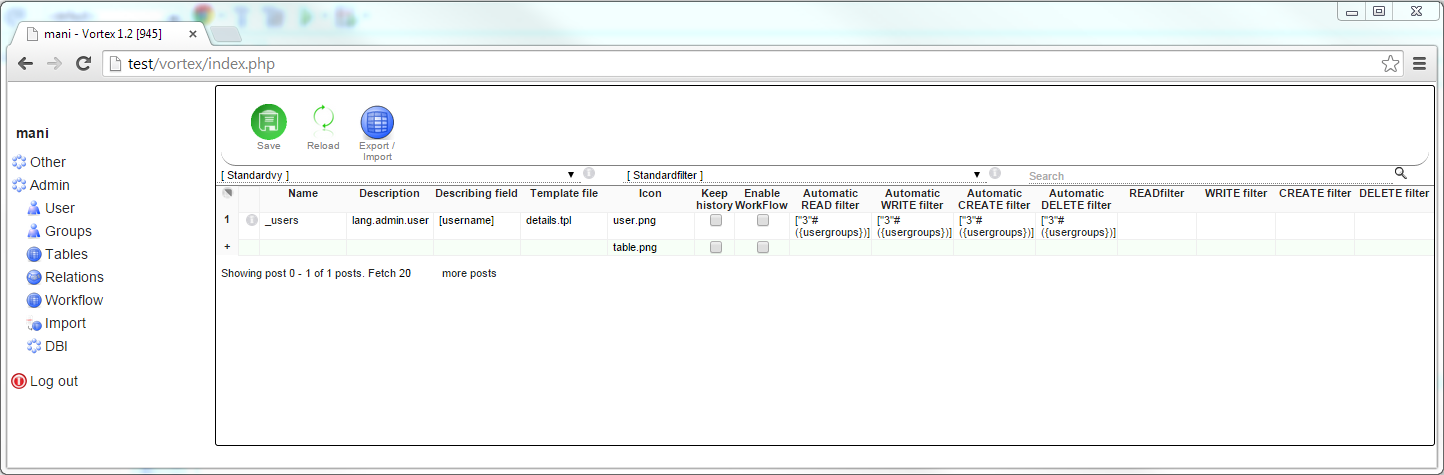Check Keep history in new row
The image size is (1444, 475).
tap(715, 247)
